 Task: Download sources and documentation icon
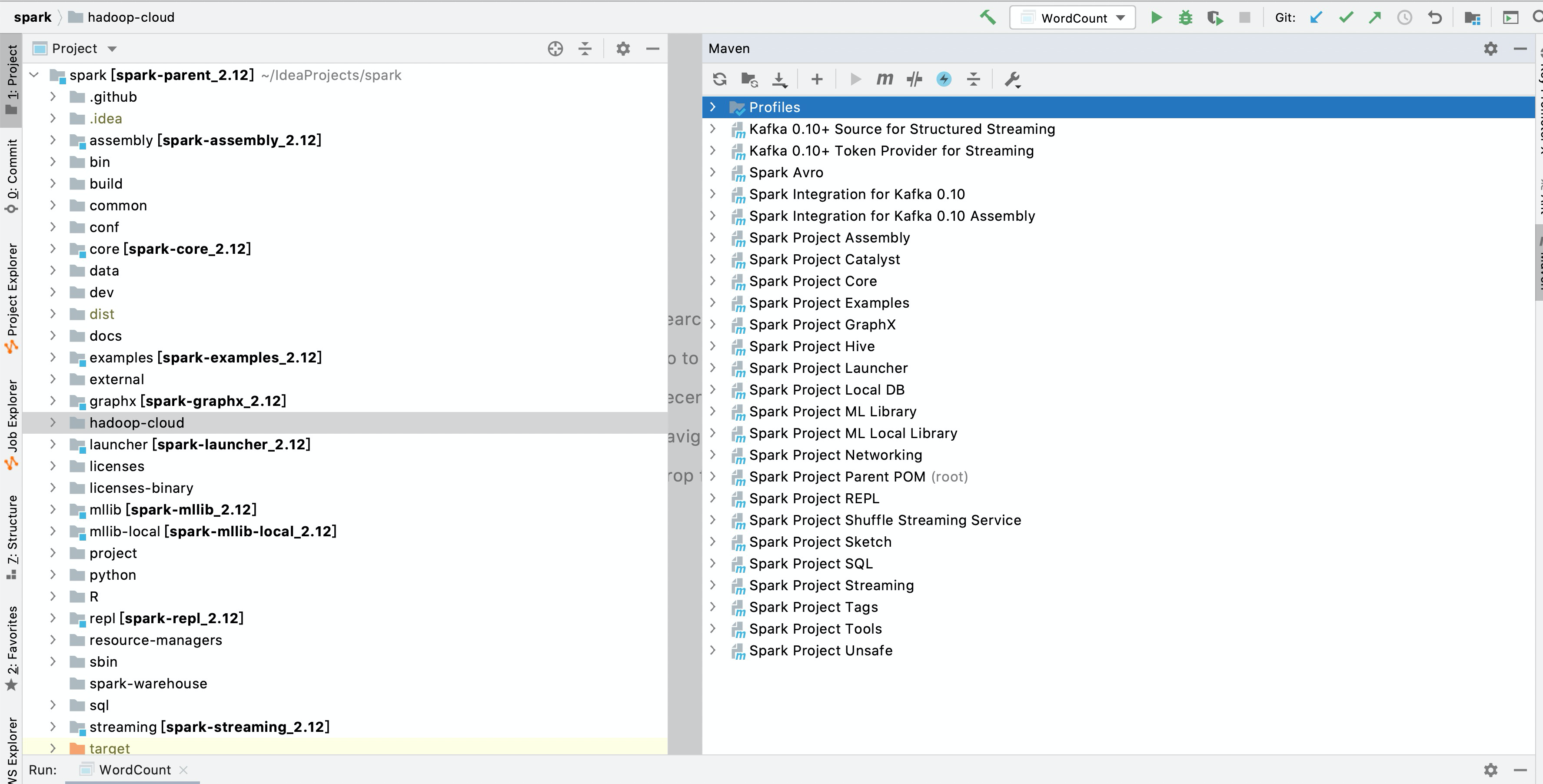pyautogui.click(x=779, y=79)
